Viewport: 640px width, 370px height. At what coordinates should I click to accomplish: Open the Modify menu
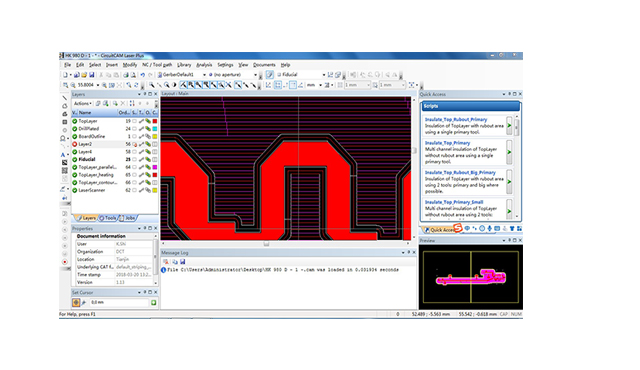point(130,65)
